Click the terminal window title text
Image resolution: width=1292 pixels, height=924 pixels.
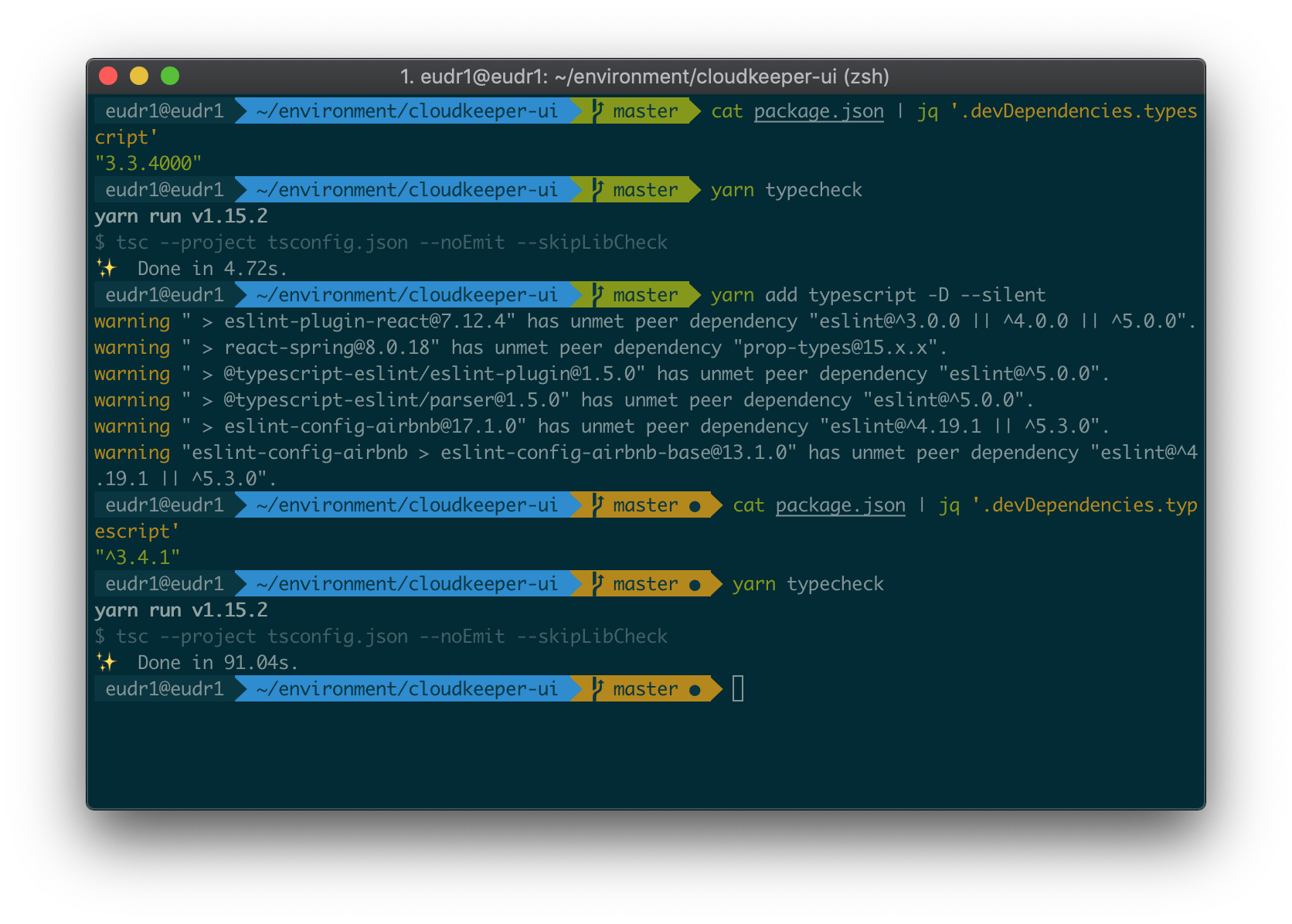click(644, 76)
